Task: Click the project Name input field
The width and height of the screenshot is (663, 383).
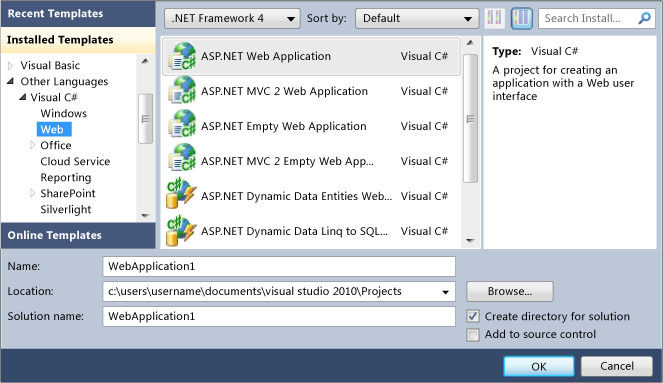Action: [279, 266]
